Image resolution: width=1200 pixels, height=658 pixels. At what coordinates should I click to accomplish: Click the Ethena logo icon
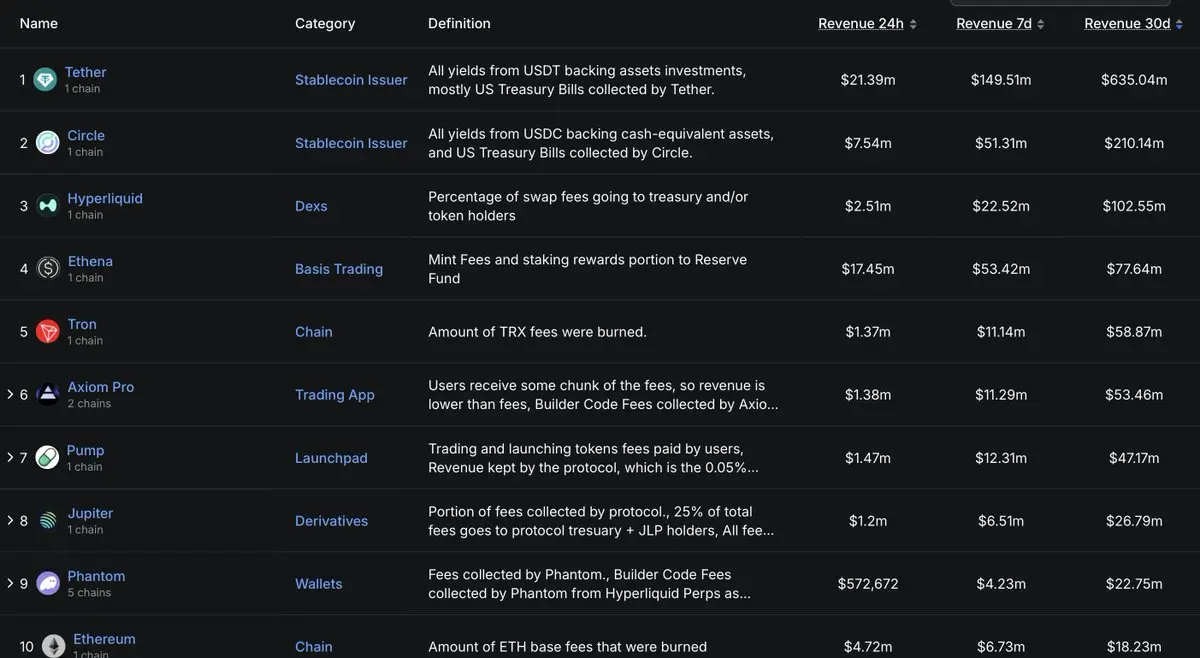click(x=48, y=269)
